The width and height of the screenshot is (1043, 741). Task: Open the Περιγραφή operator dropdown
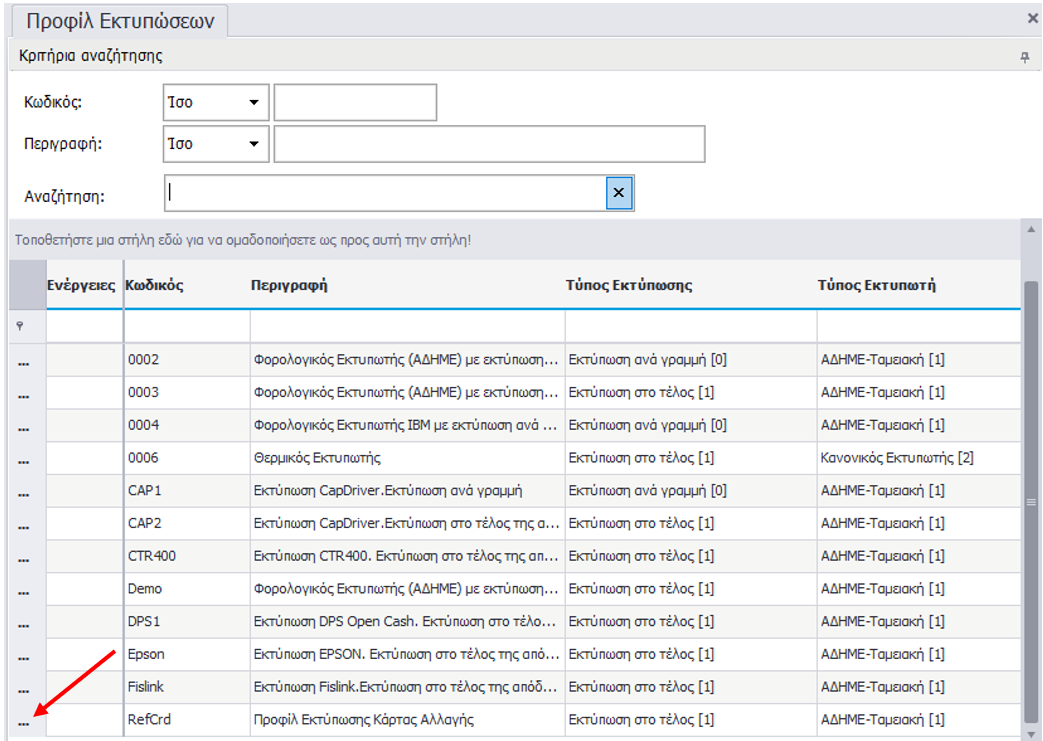click(253, 144)
